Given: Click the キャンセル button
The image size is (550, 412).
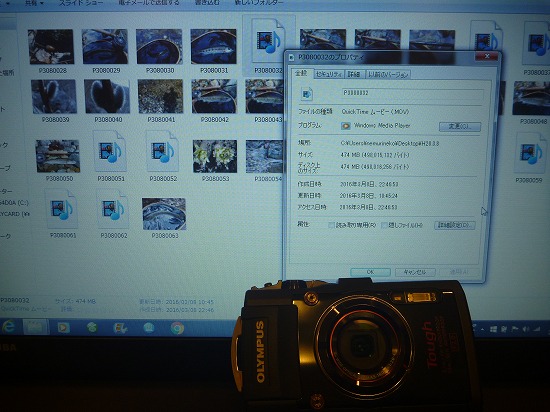Looking at the screenshot, I should tap(415, 272).
